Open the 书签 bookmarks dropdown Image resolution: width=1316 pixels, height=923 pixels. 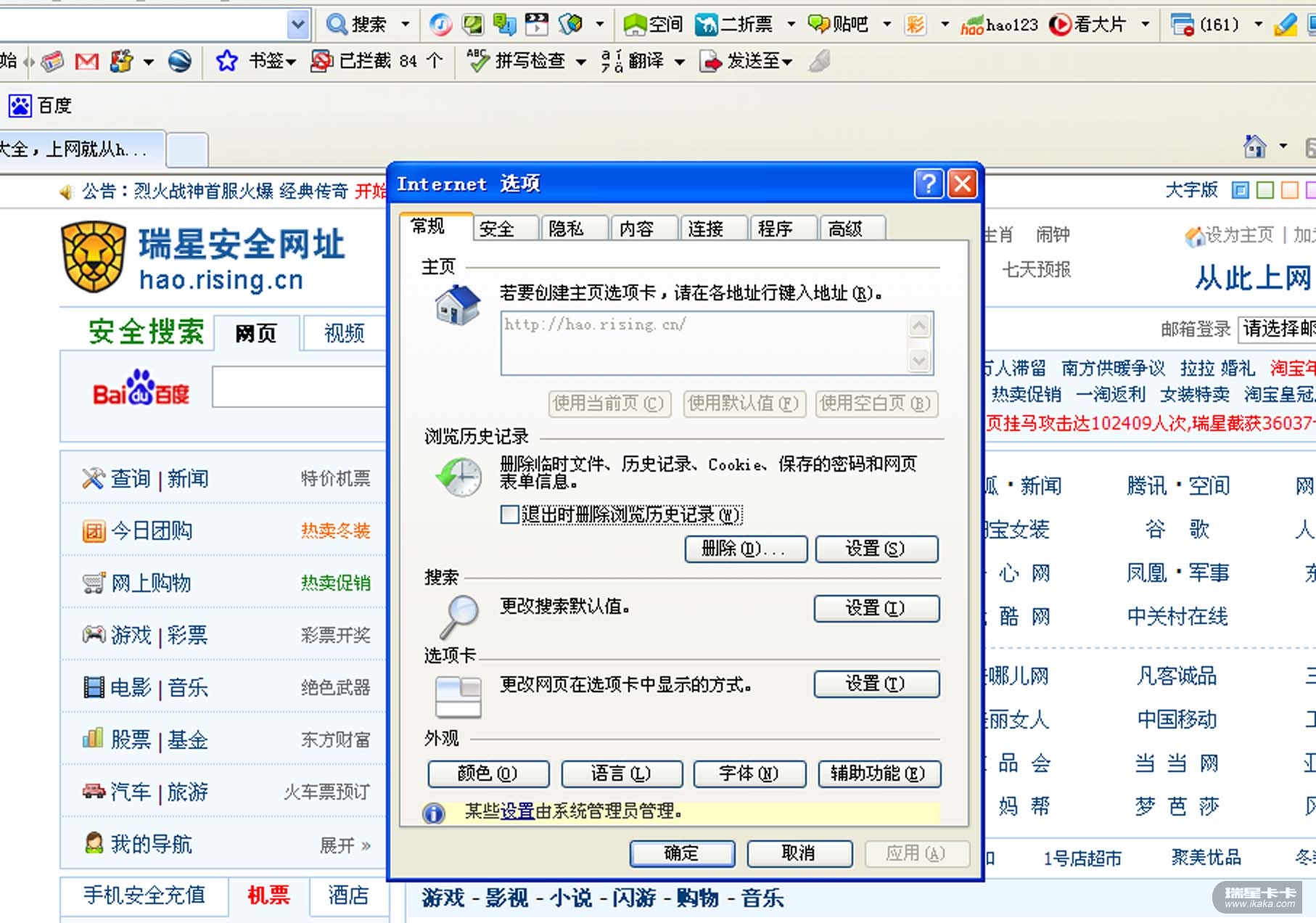pyautogui.click(x=272, y=61)
